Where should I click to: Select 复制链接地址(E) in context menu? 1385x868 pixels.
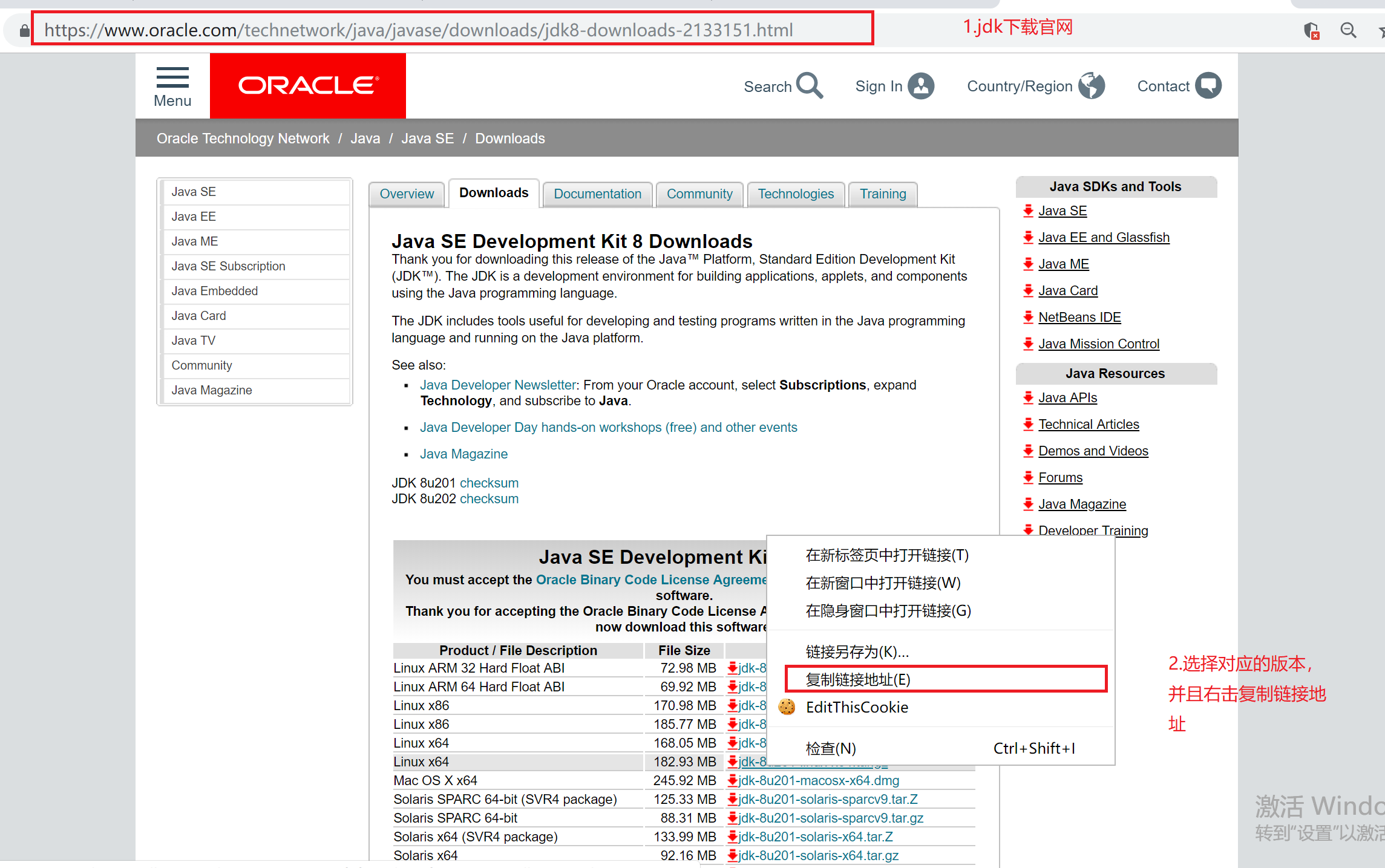(x=858, y=679)
